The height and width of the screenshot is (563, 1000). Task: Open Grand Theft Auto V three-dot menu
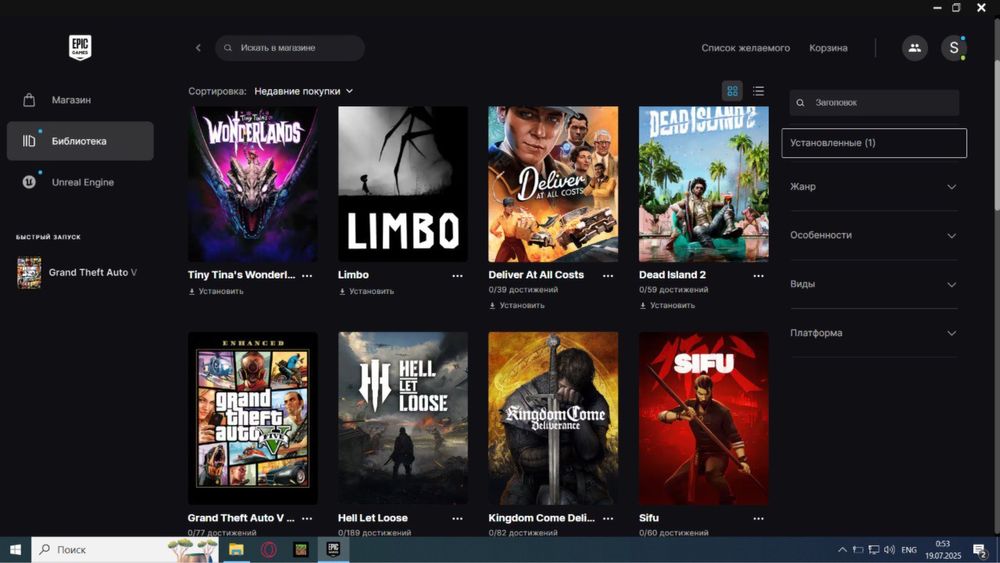(x=307, y=518)
